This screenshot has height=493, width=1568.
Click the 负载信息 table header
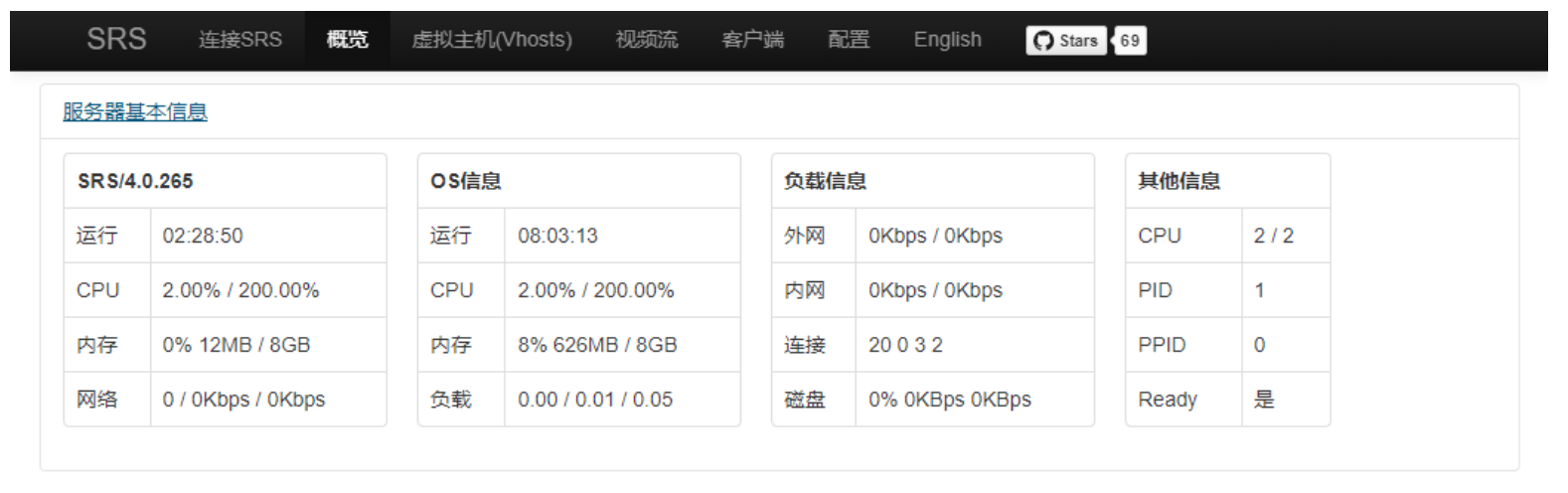point(825,181)
